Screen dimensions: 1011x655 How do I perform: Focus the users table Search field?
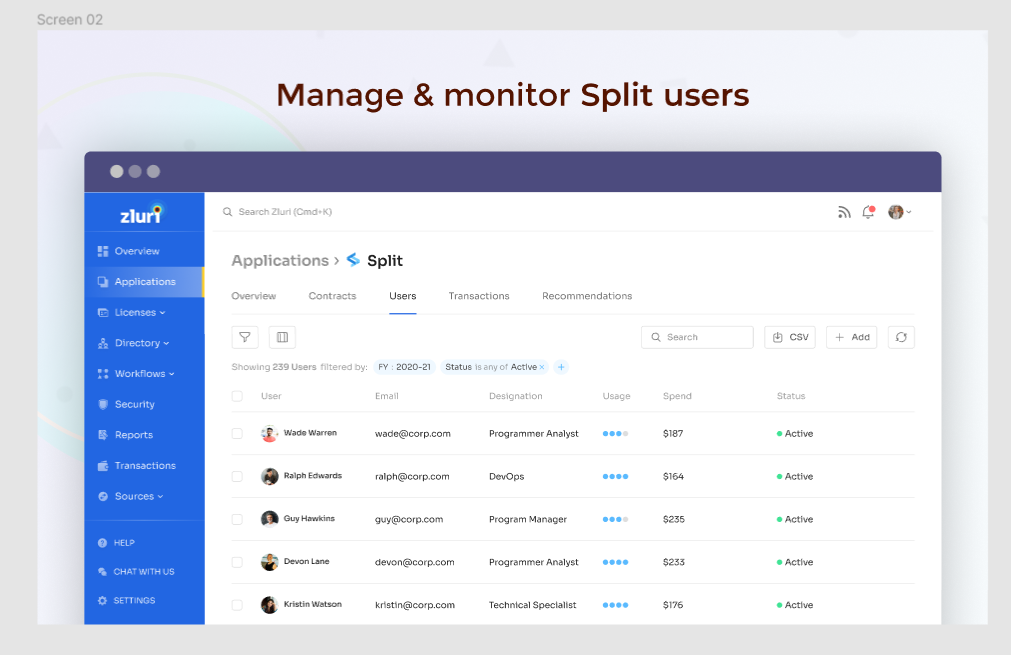pyautogui.click(x=698, y=337)
